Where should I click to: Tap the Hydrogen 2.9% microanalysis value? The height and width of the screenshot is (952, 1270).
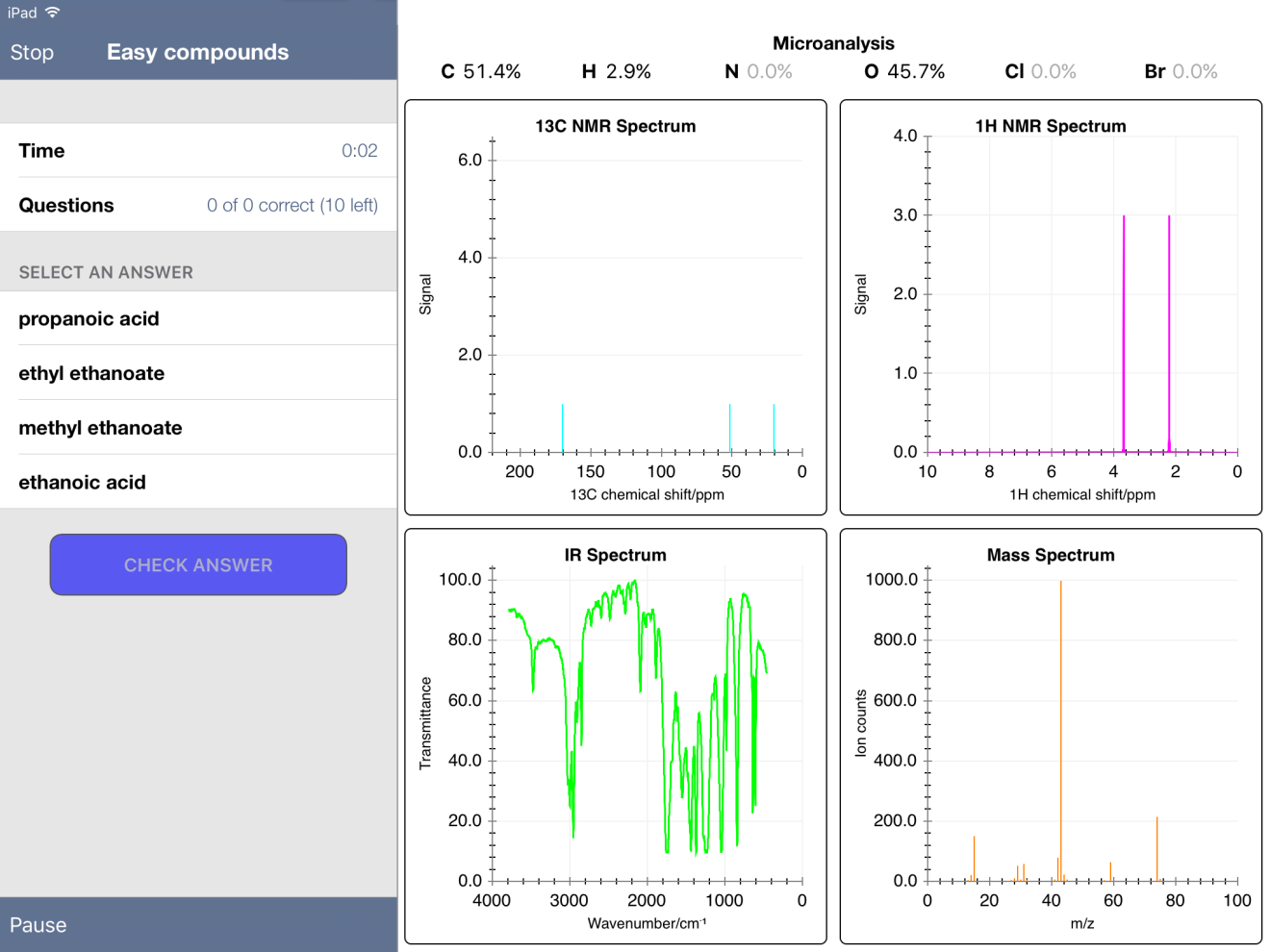[617, 72]
